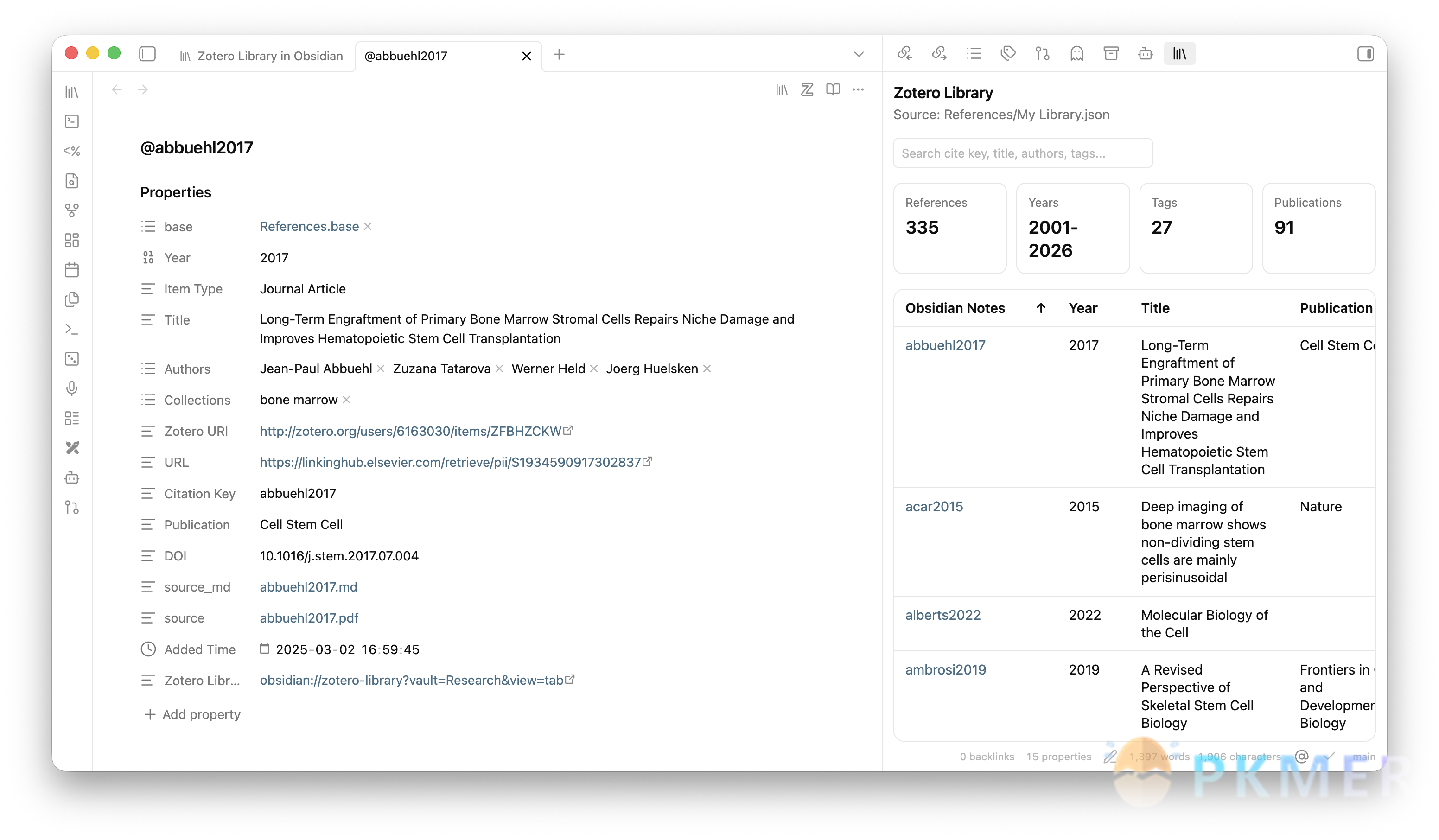Open the Added Time date picker icon

(264, 649)
